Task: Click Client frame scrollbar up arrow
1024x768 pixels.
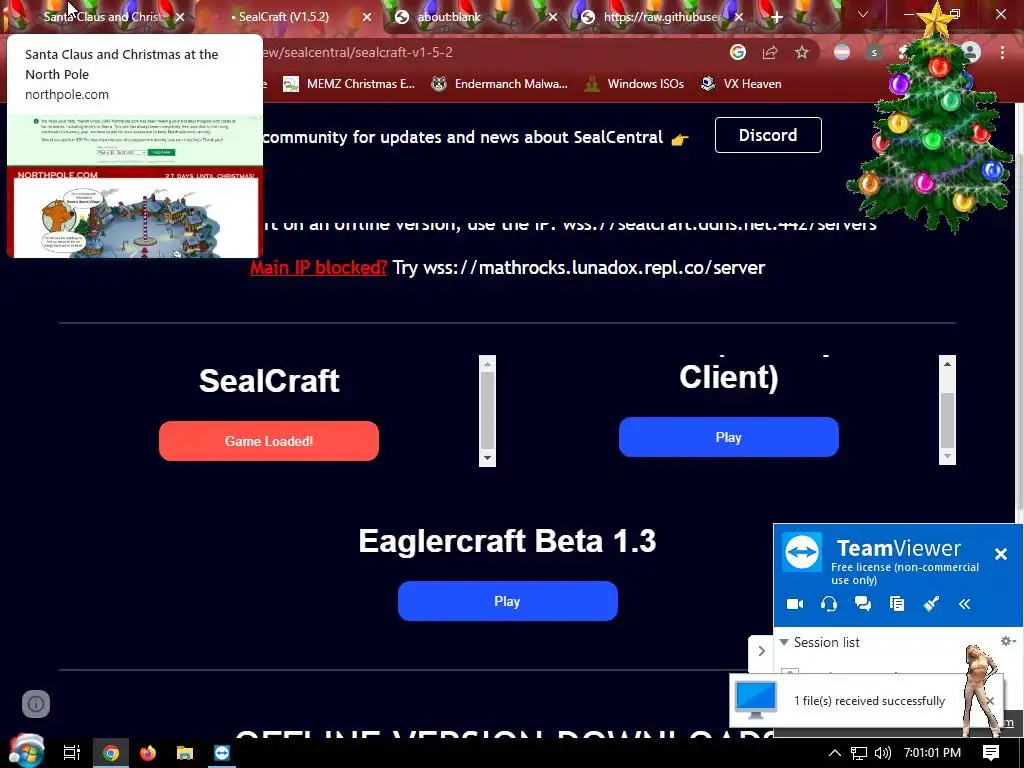Action: pyautogui.click(x=948, y=363)
